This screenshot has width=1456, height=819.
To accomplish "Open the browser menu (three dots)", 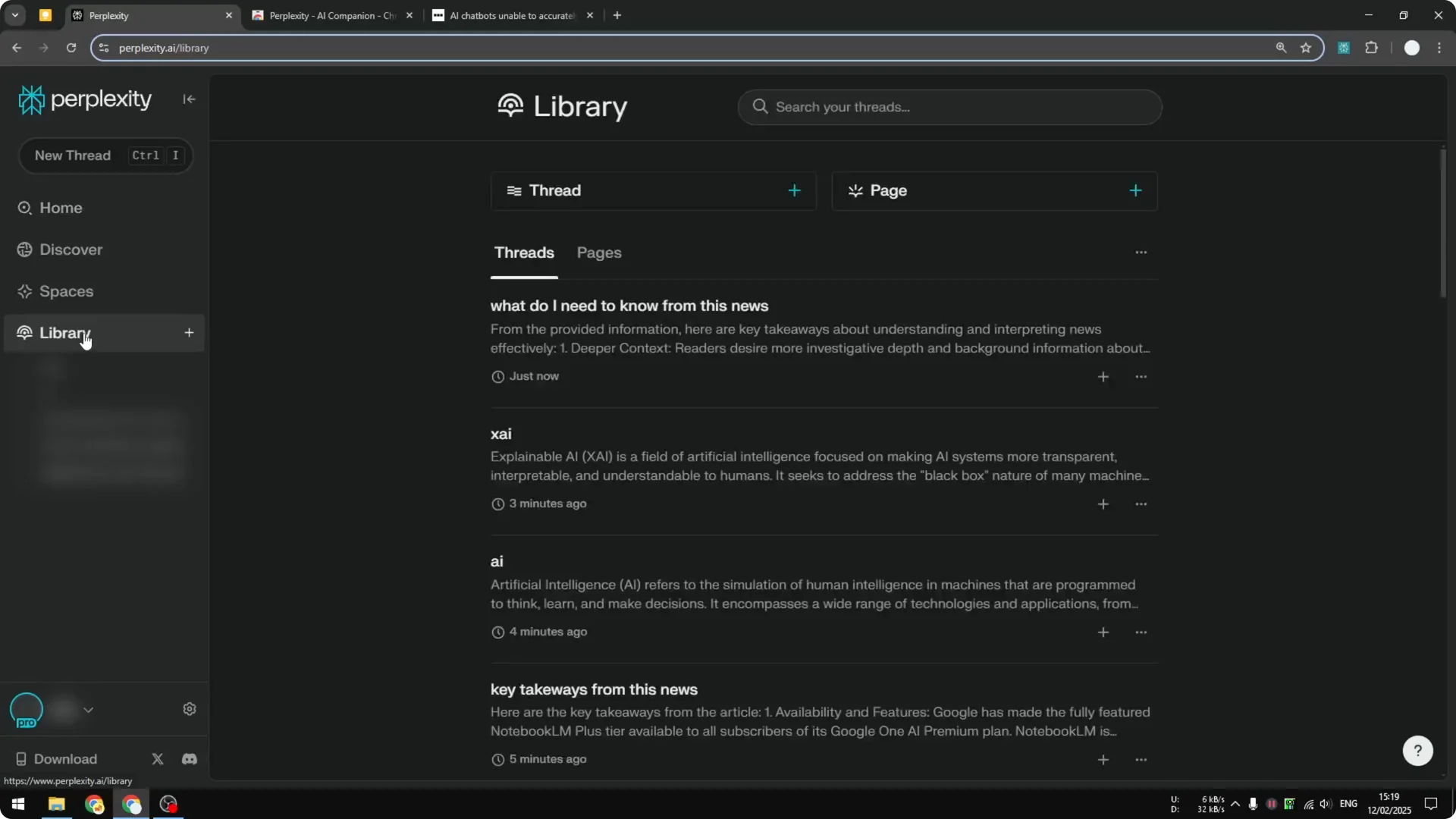I will [1440, 48].
